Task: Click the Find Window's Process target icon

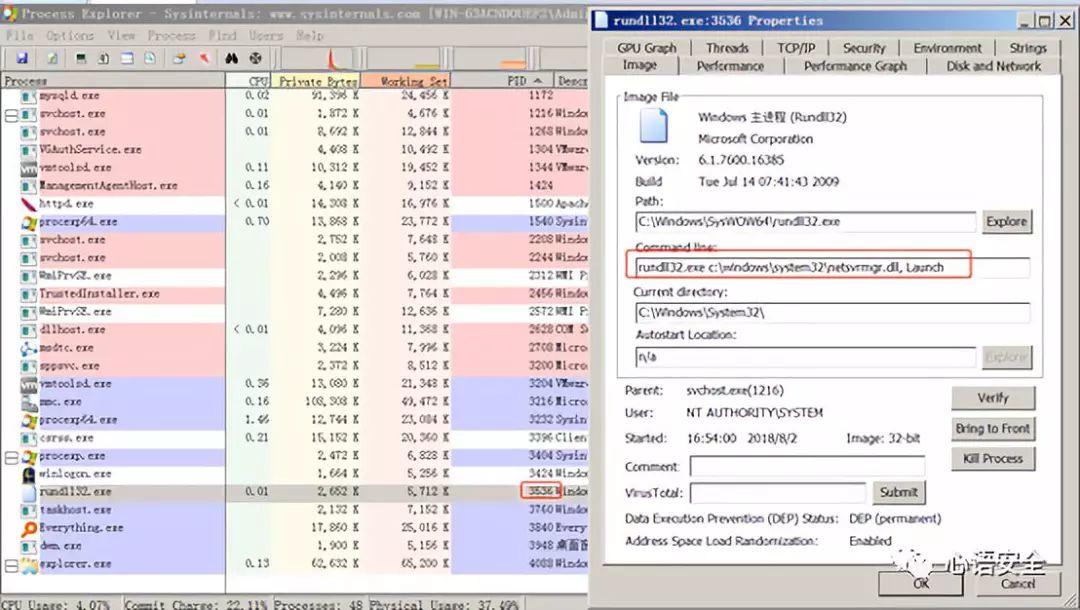Action: coord(256,59)
